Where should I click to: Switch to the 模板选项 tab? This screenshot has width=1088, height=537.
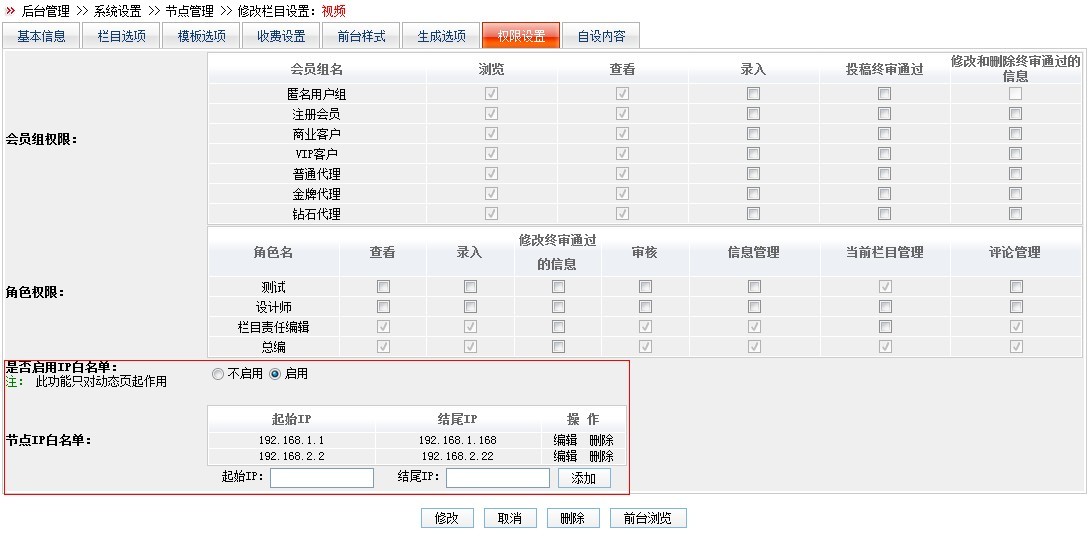tap(201, 36)
